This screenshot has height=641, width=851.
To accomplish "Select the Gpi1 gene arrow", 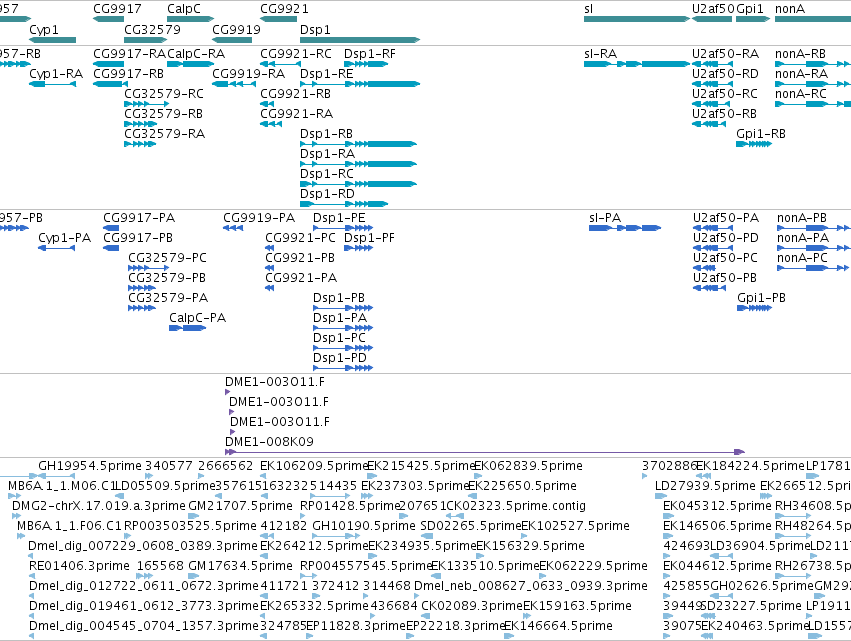I will pos(753,19).
